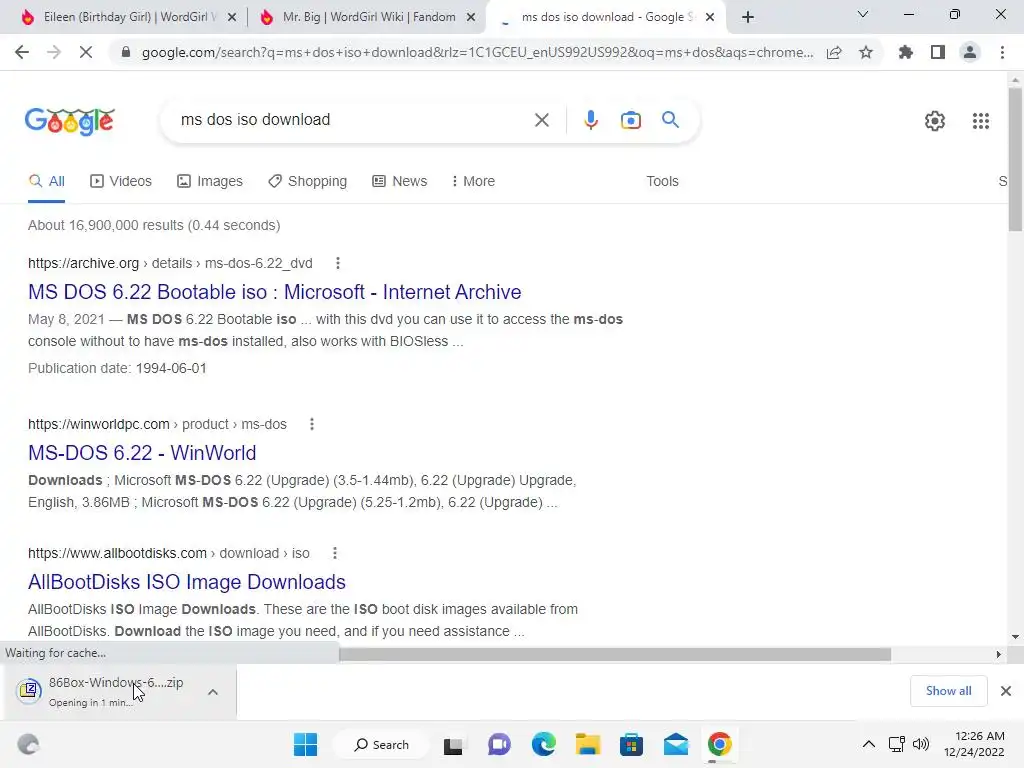Share this page via the share icon
This screenshot has height=768, width=1024.
[834, 52]
